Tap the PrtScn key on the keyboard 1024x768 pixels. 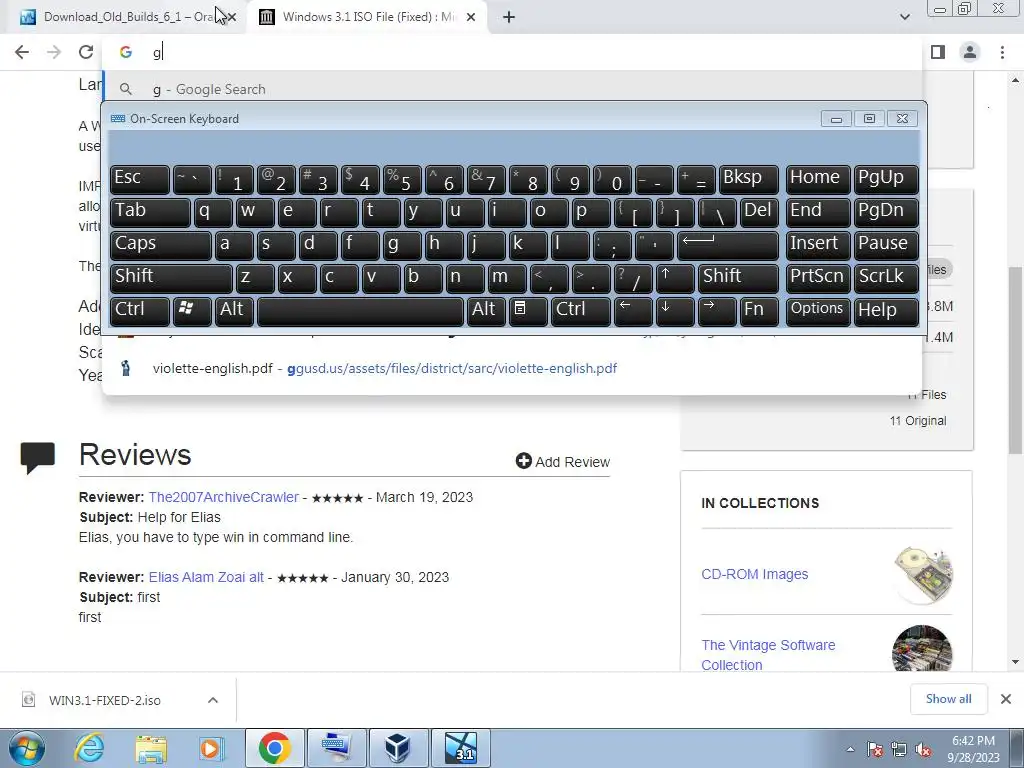click(x=818, y=278)
